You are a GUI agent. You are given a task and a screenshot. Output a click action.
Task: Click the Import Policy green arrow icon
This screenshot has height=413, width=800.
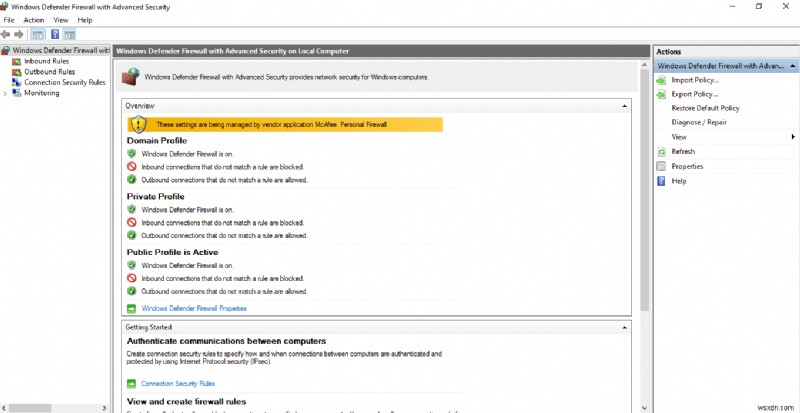tap(661, 79)
